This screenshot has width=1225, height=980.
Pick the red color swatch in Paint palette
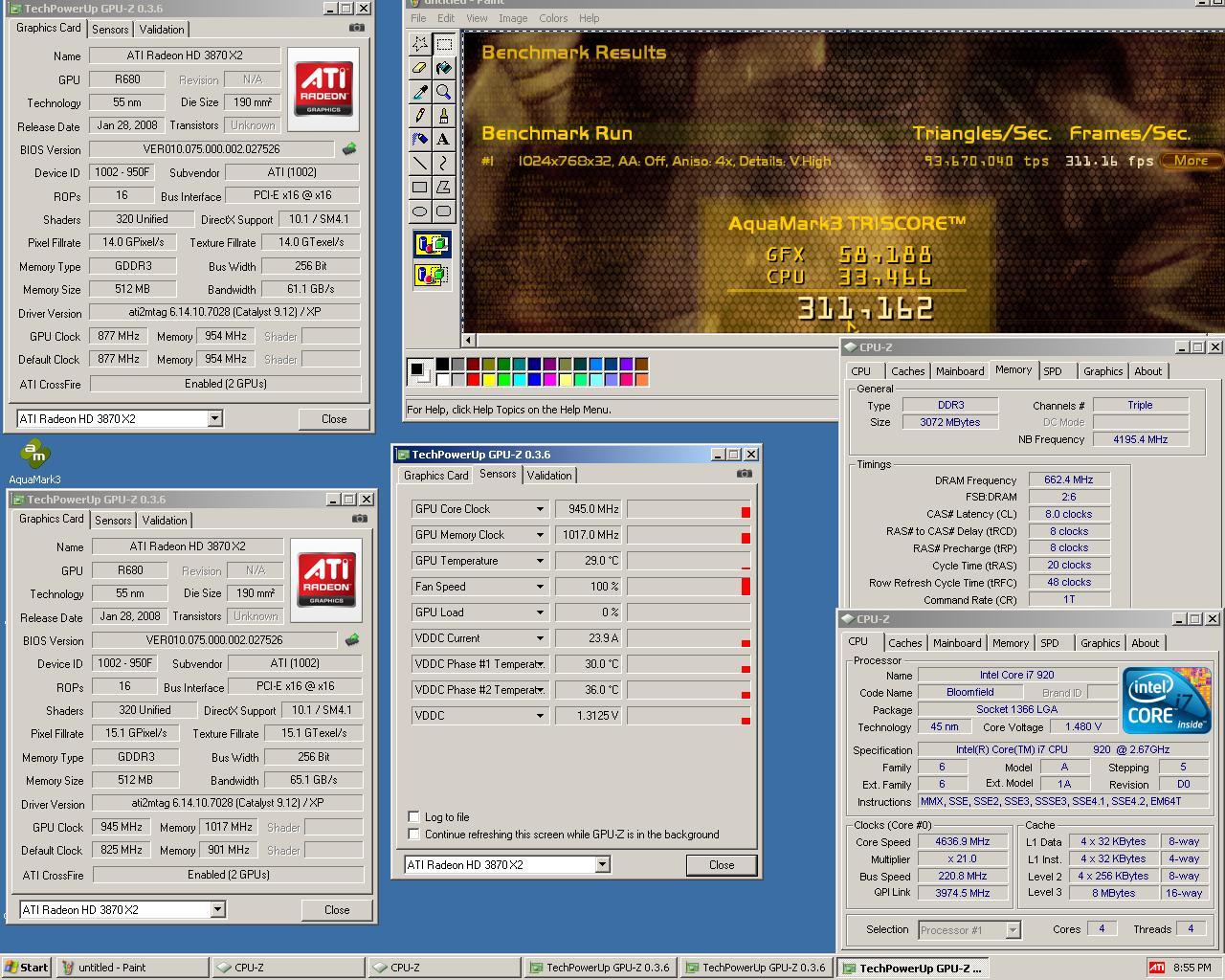click(473, 379)
